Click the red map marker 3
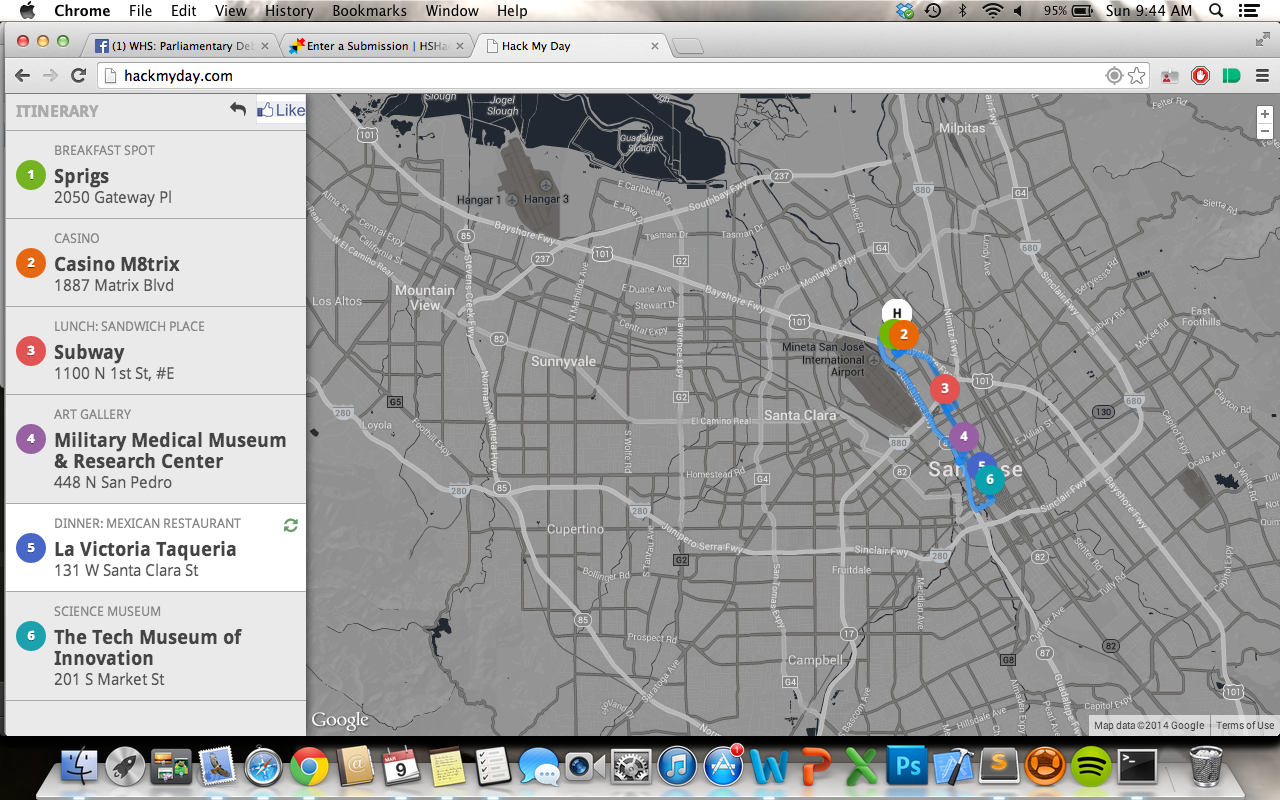Screen dimensions: 1280x800 pyautogui.click(x=945, y=389)
